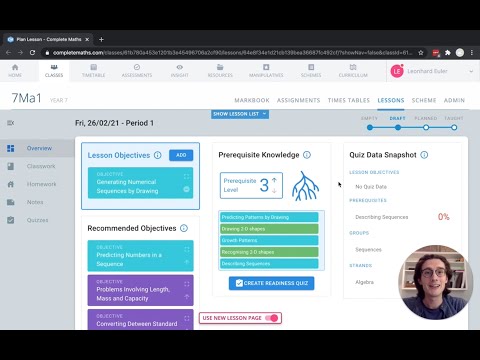
Task: Select Predicting Patterns by Drawing prerequisite
Action: [x=269, y=217]
